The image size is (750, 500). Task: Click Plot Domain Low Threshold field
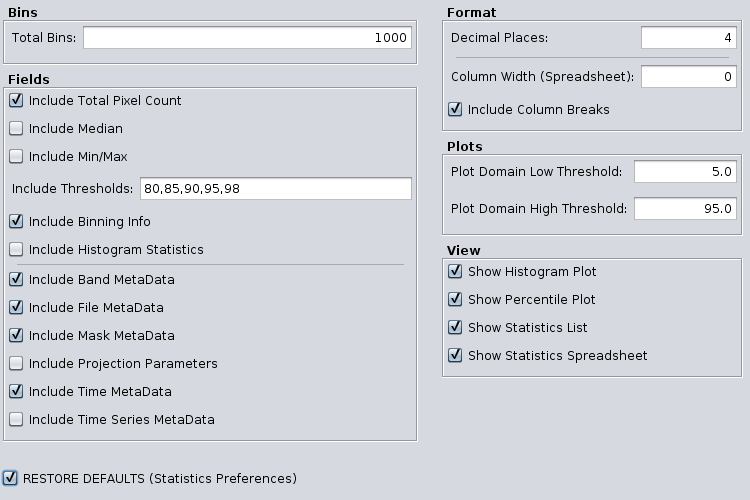[685, 171]
